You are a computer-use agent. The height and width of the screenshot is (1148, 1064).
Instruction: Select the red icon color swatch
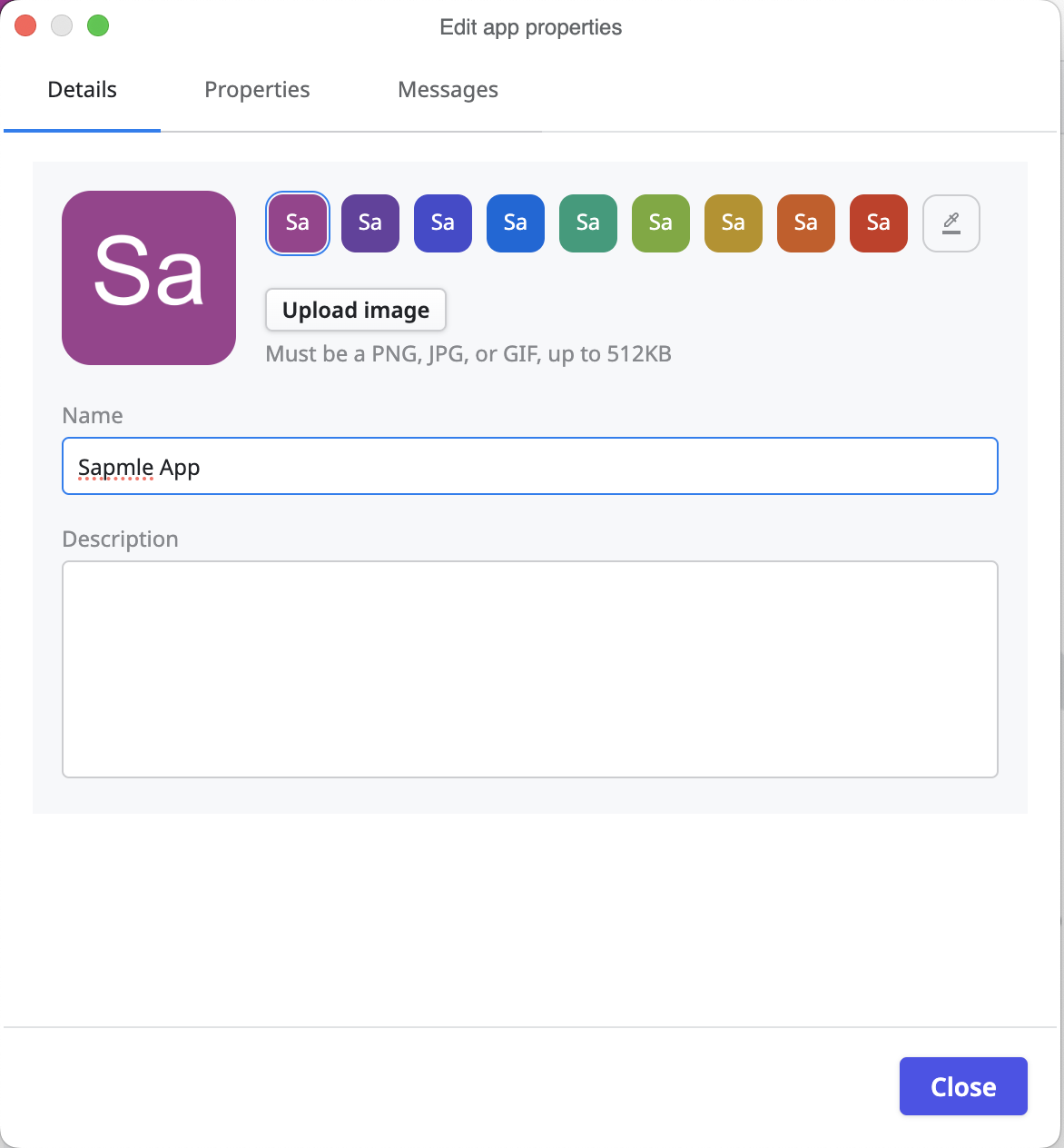[878, 223]
